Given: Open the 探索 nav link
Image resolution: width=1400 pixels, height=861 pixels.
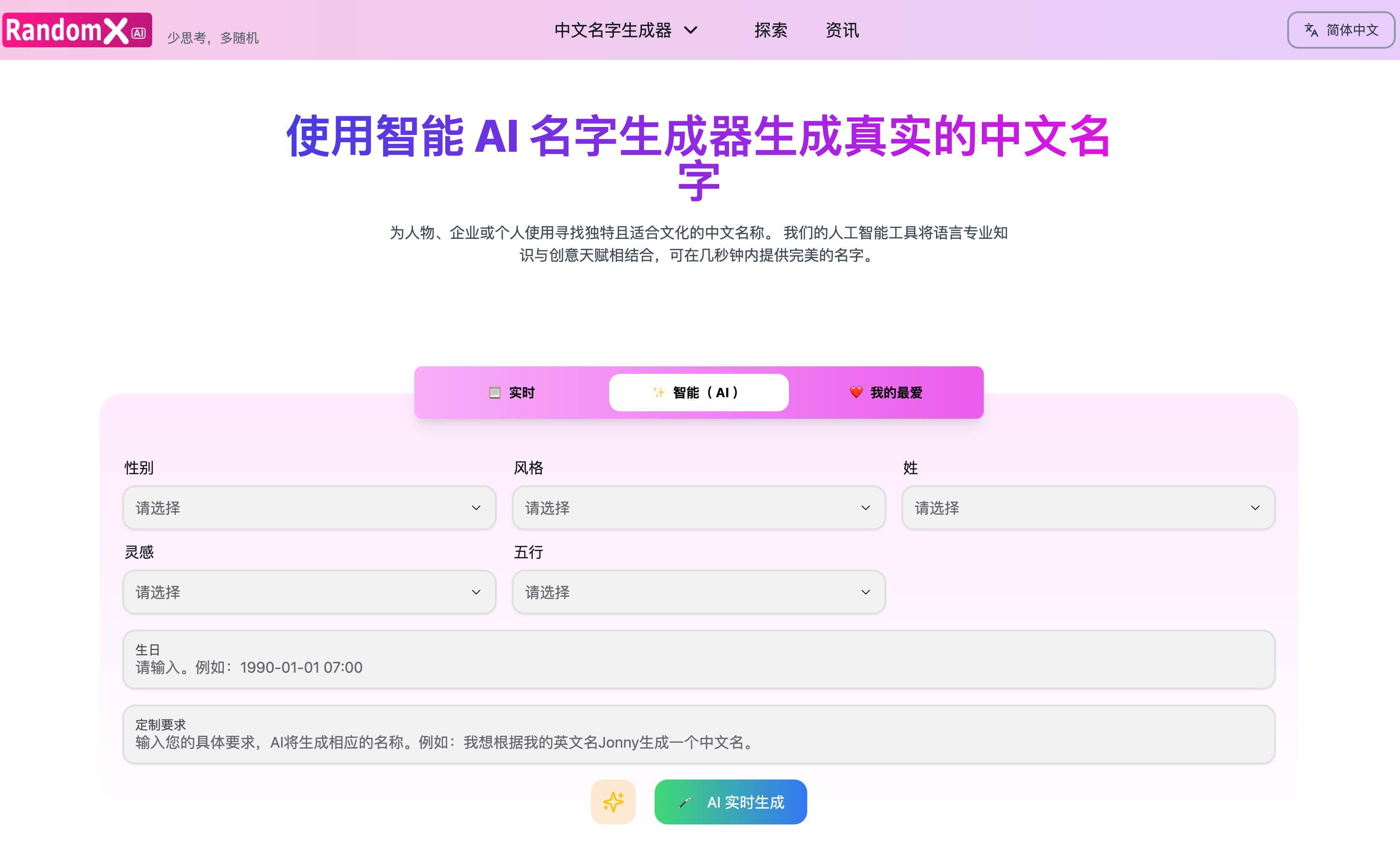Looking at the screenshot, I should click(771, 30).
